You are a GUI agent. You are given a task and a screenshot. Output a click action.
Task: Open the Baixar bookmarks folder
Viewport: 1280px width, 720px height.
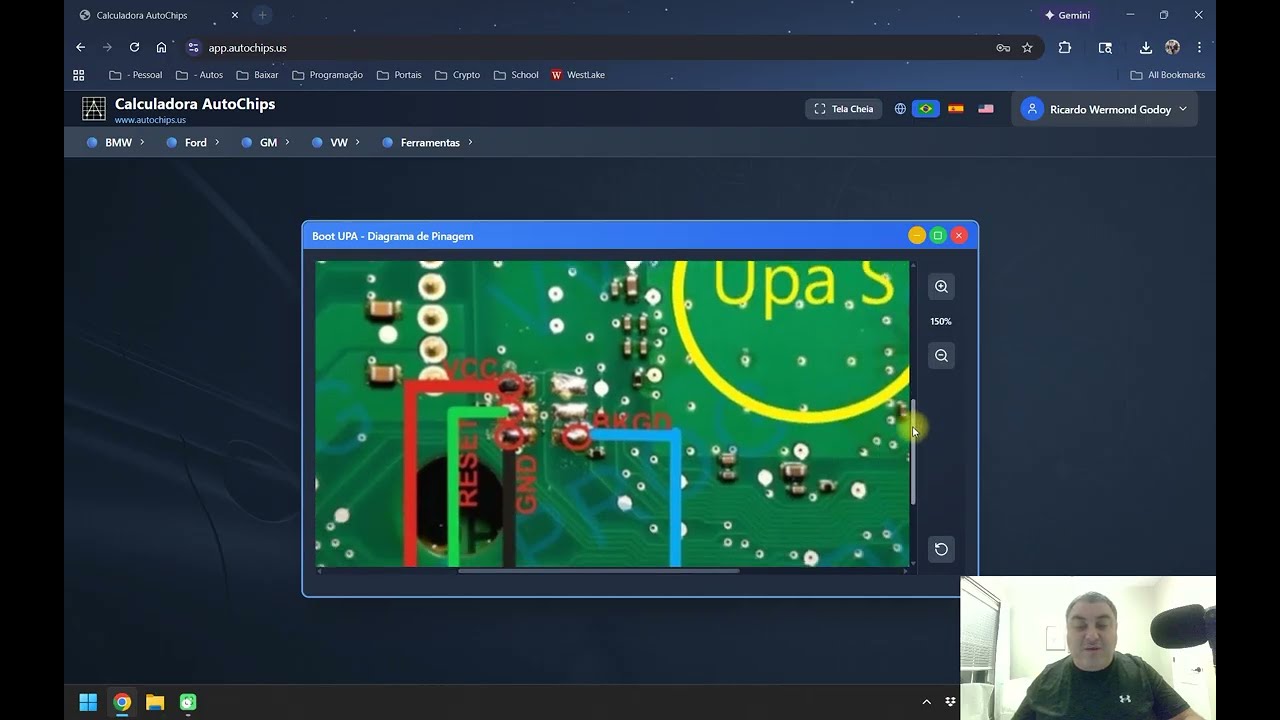click(x=258, y=75)
